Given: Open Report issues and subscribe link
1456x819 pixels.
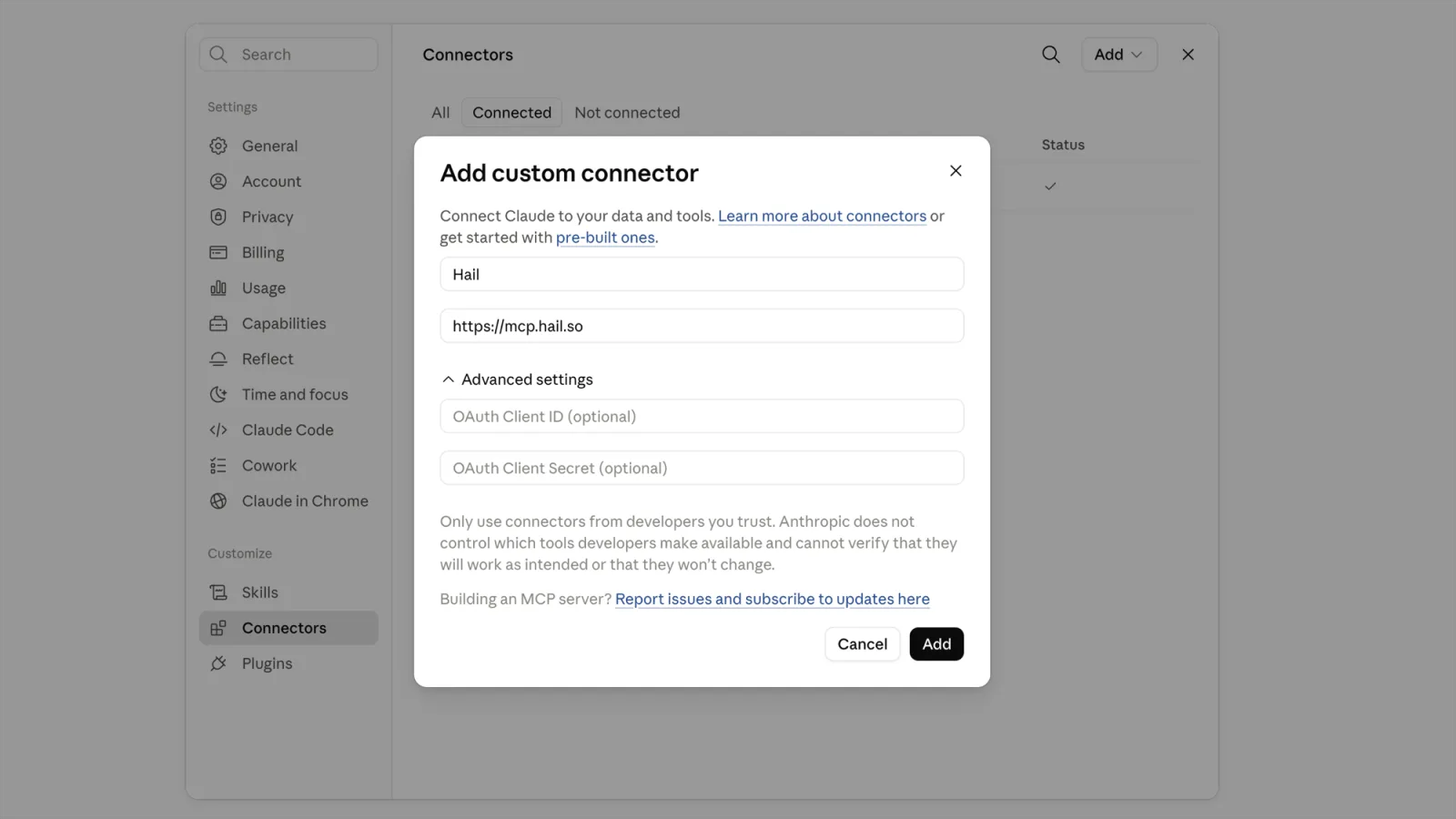Looking at the screenshot, I should (x=773, y=599).
